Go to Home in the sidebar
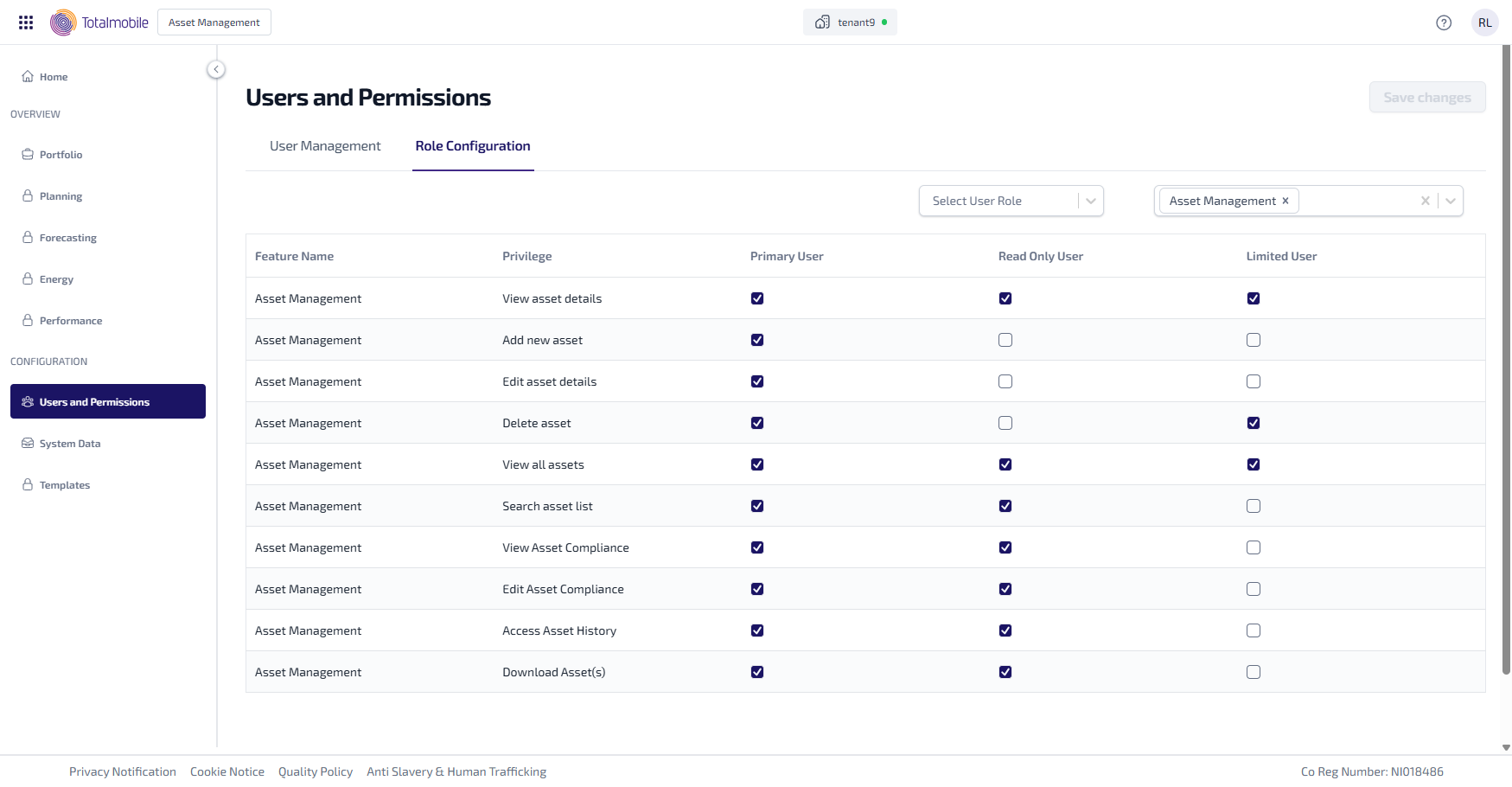 (53, 77)
